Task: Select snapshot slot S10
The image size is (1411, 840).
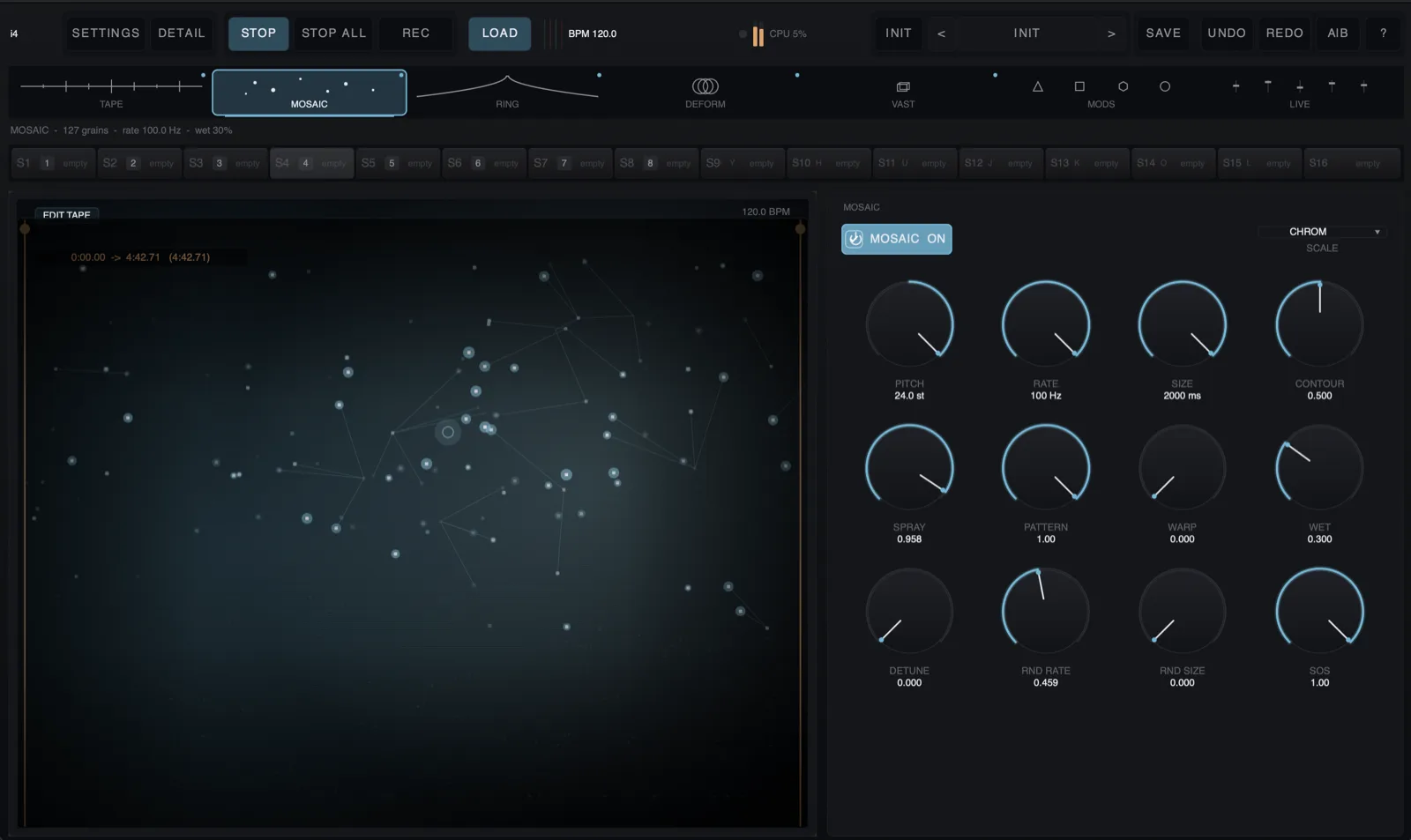Action: [828, 163]
